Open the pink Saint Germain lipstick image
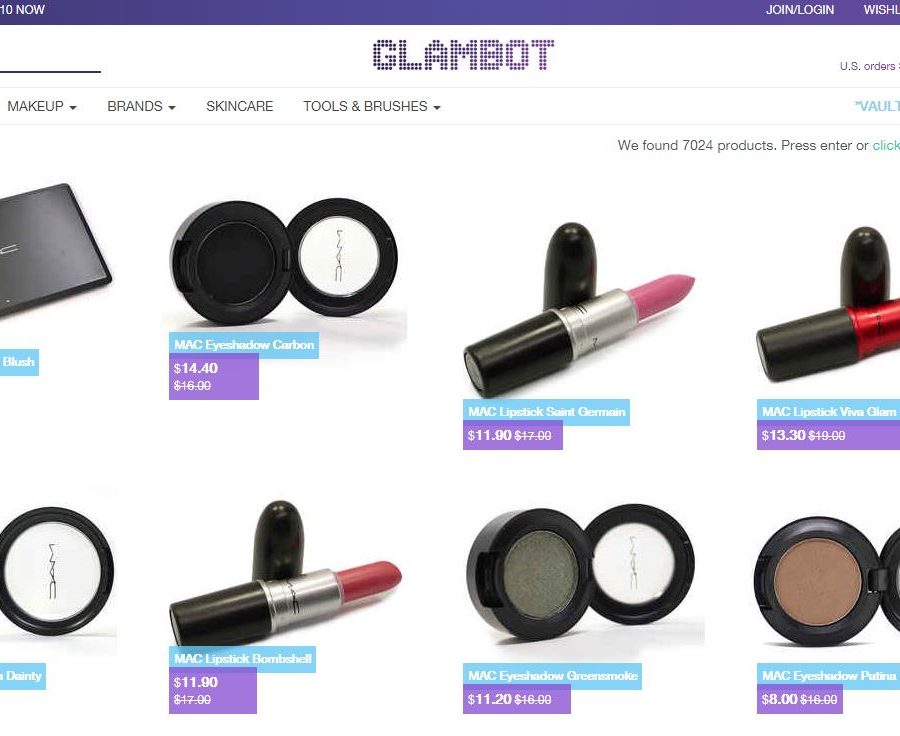 579,310
